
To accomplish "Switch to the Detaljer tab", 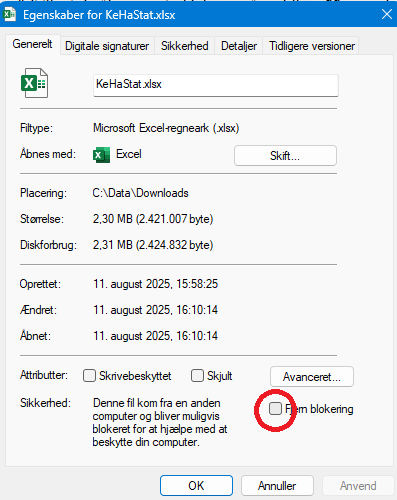I will (239, 46).
